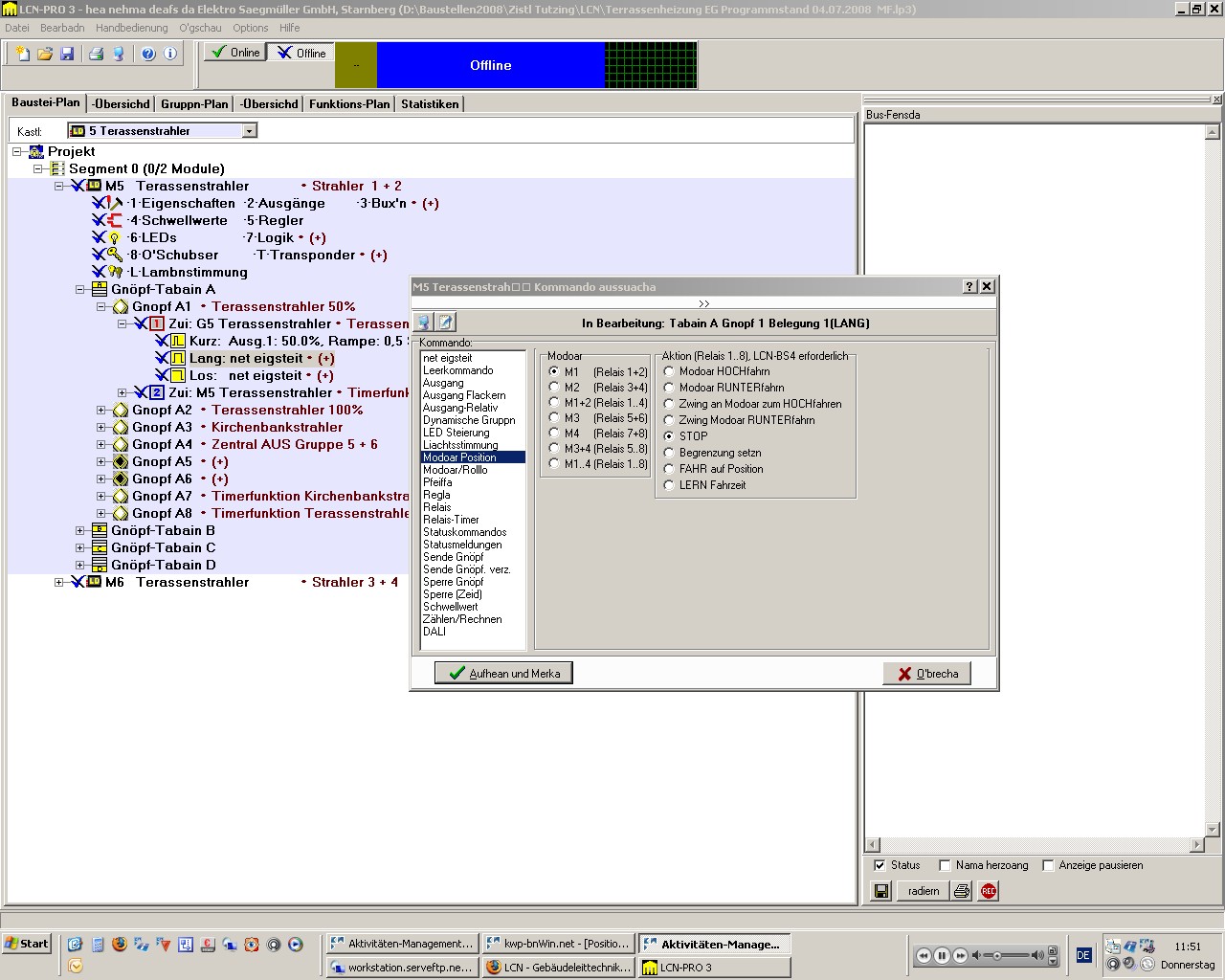Screen dimensions: 1225x980
Task: Select LERN Fahrzeit action
Action: (669, 485)
